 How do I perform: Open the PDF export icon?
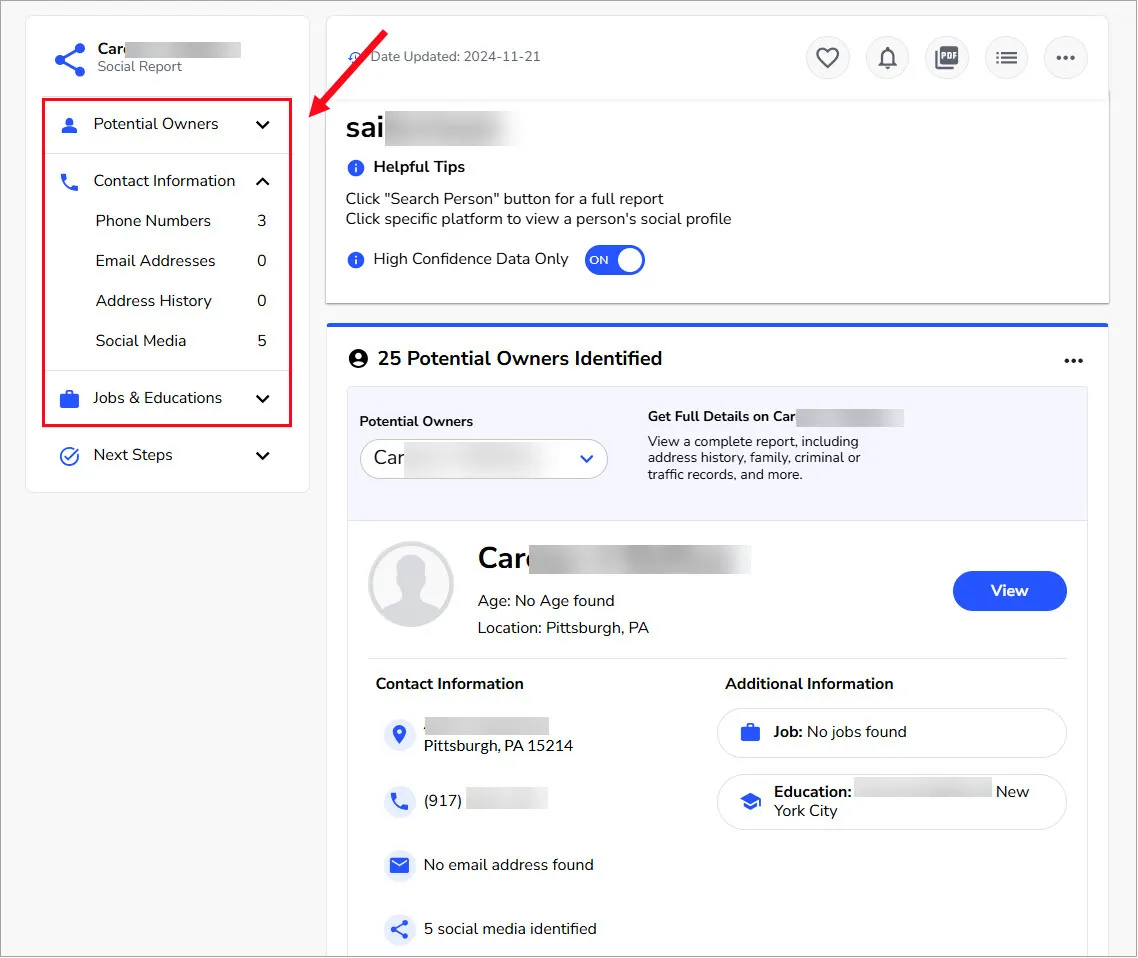(946, 58)
